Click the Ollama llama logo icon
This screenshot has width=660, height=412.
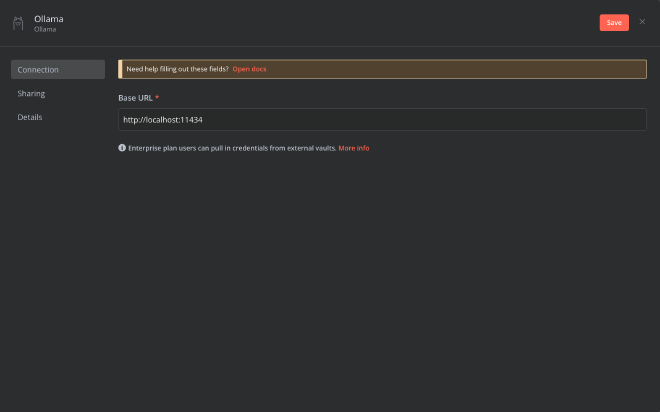click(18, 23)
